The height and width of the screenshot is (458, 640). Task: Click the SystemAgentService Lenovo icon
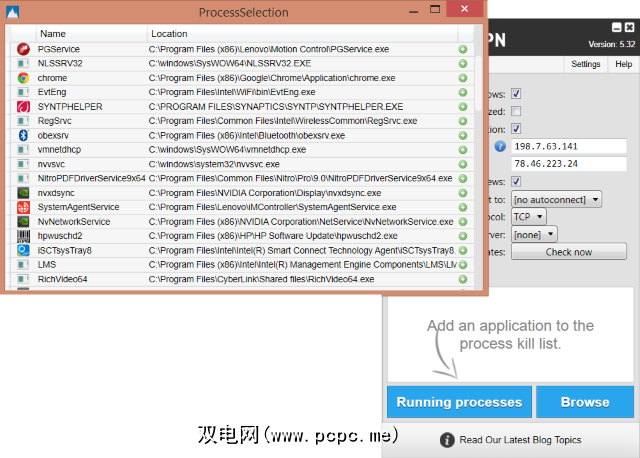[x=23, y=207]
